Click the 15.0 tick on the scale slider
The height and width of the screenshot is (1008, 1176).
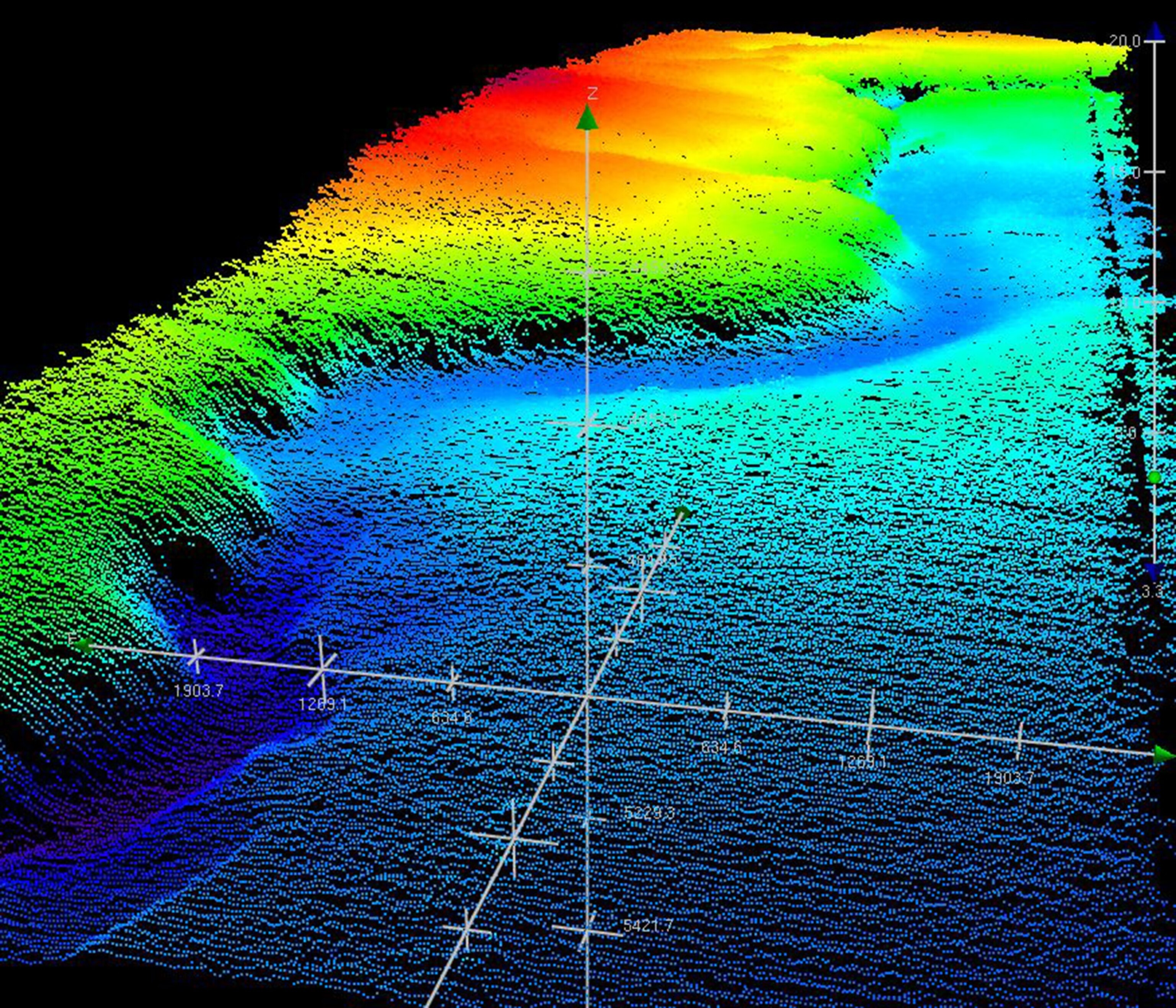click(1155, 171)
